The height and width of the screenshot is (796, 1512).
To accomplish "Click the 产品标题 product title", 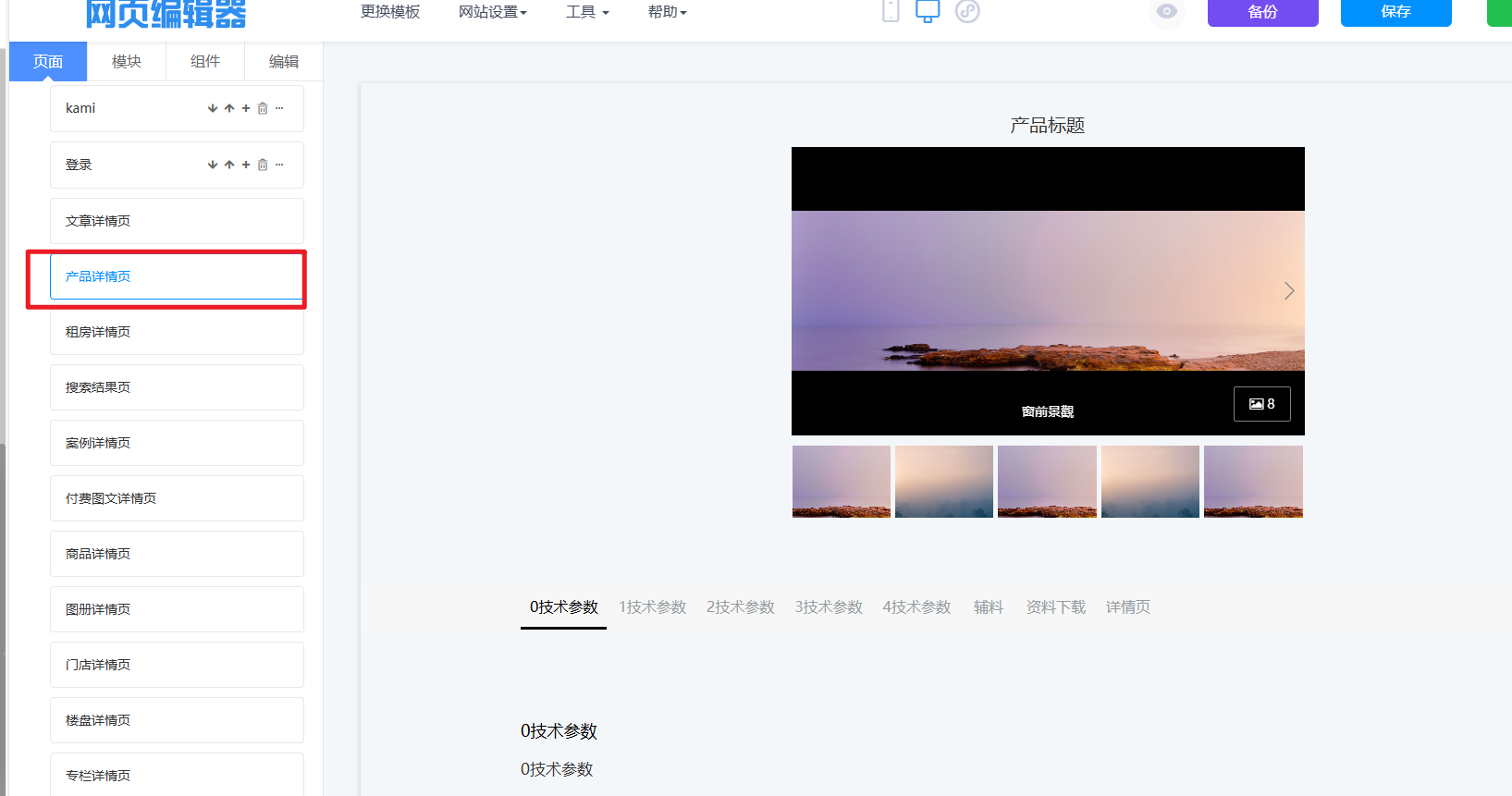I will point(1048,125).
